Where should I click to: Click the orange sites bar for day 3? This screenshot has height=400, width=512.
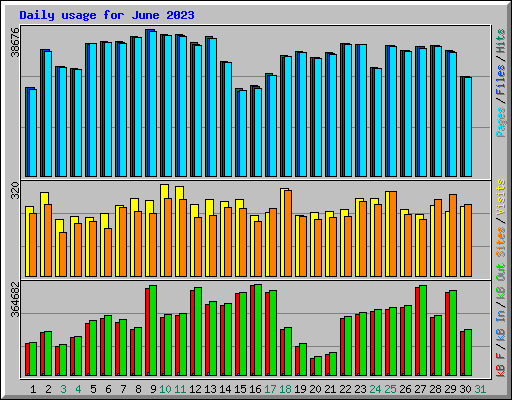click(x=63, y=254)
